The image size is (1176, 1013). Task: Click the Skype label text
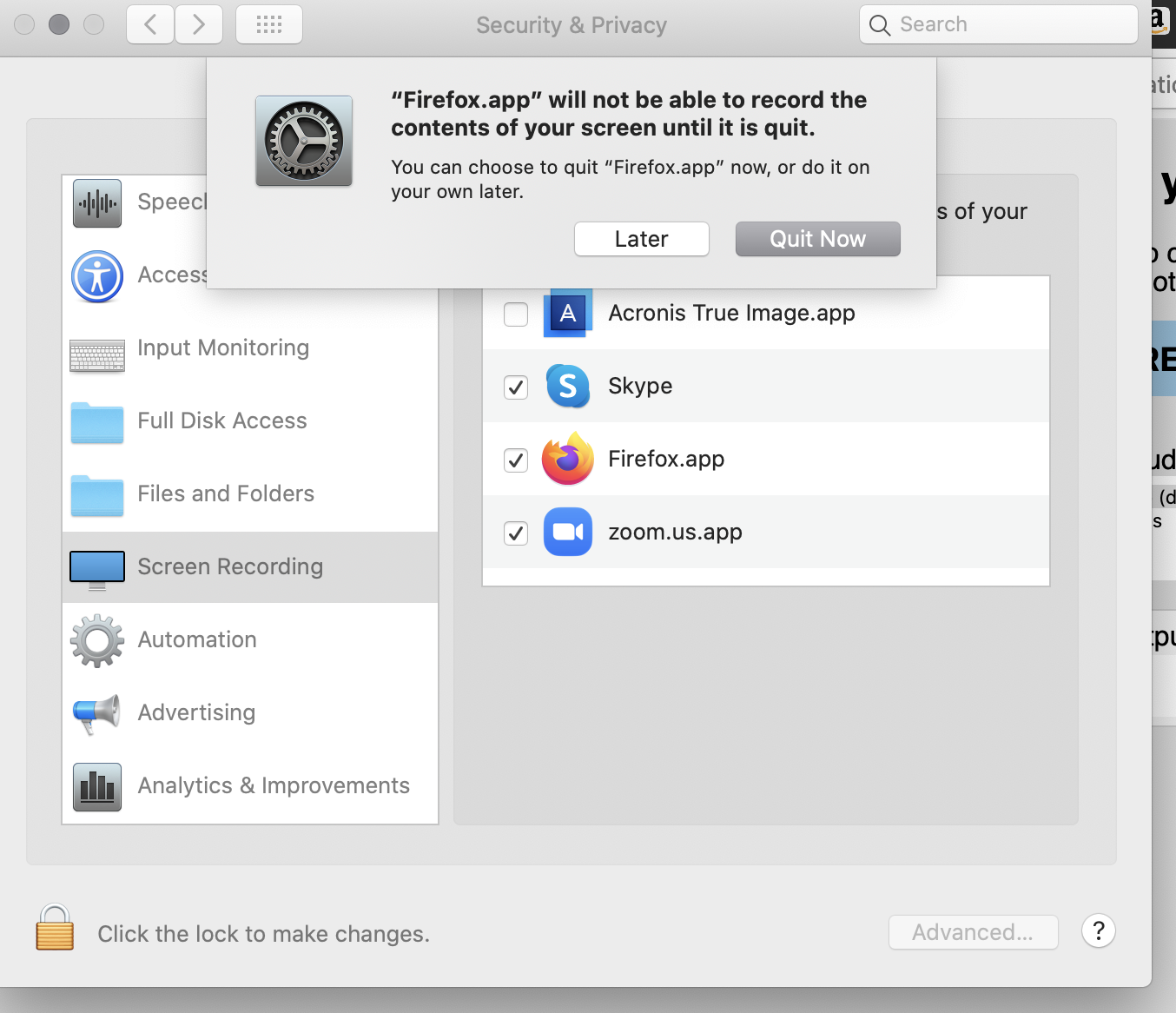pyautogui.click(x=640, y=386)
